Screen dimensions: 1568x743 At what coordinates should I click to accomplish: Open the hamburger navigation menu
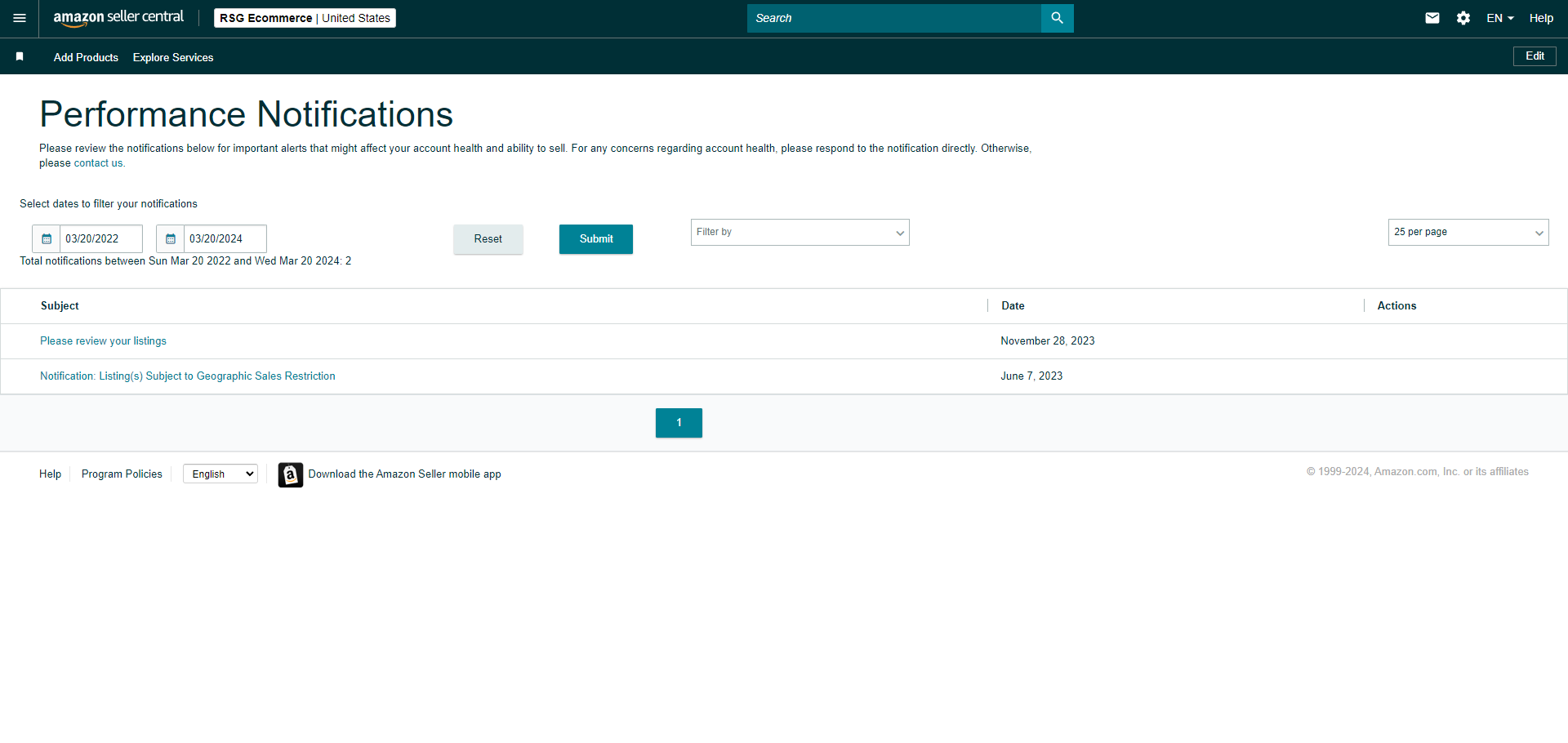pyautogui.click(x=20, y=18)
